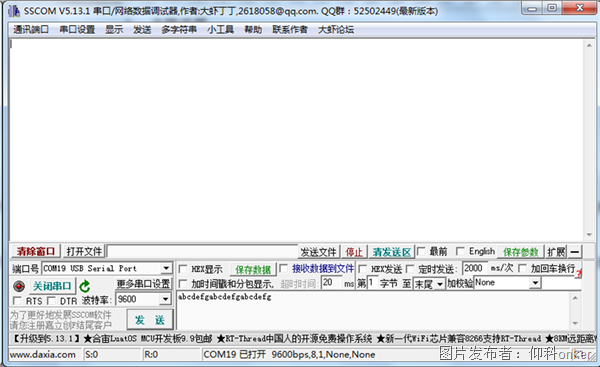This screenshot has width=600, height=367.
Task: Click the 保存参数 button
Action: pos(520,252)
